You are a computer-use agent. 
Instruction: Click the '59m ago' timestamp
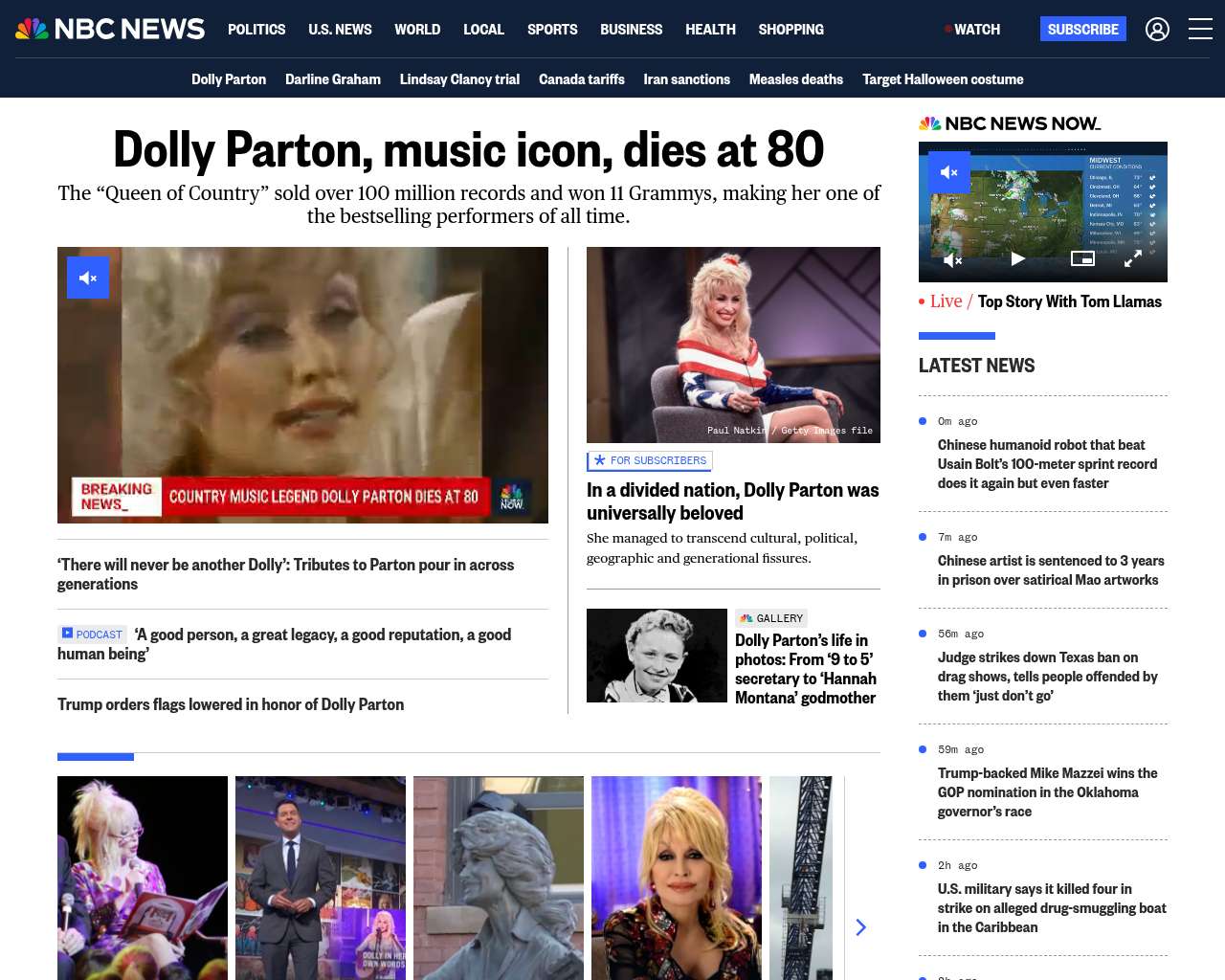pos(961,749)
